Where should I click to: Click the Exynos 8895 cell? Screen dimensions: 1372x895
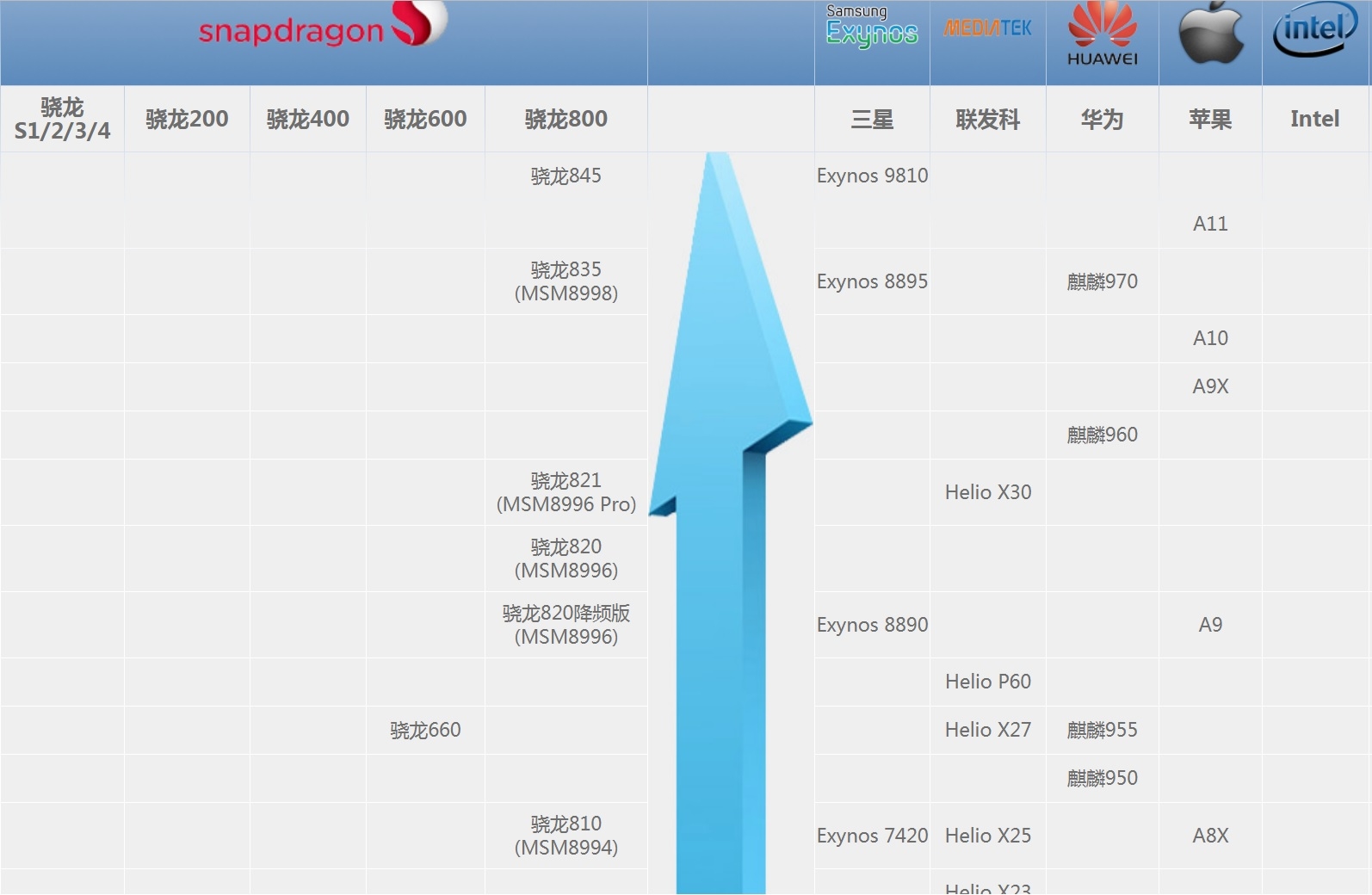point(872,281)
